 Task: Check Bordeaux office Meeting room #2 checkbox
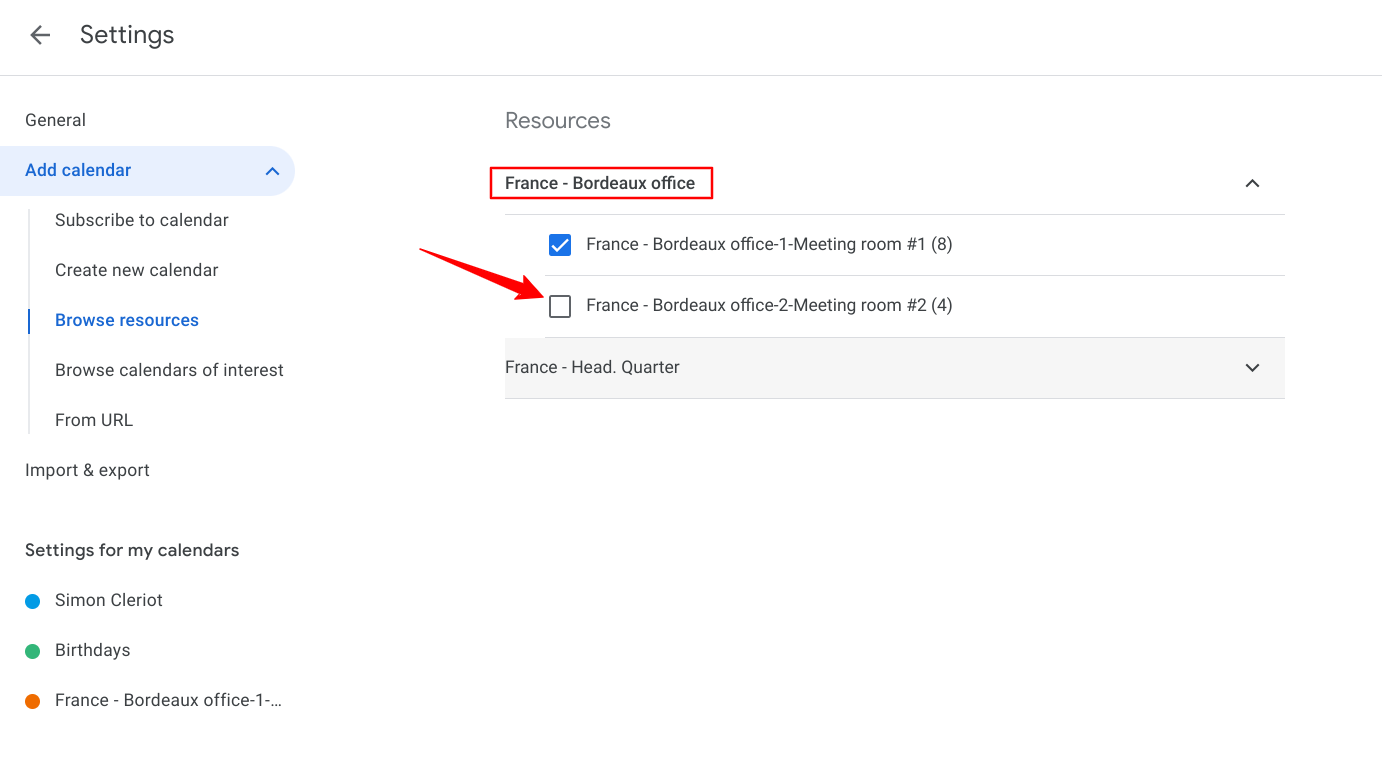point(560,306)
